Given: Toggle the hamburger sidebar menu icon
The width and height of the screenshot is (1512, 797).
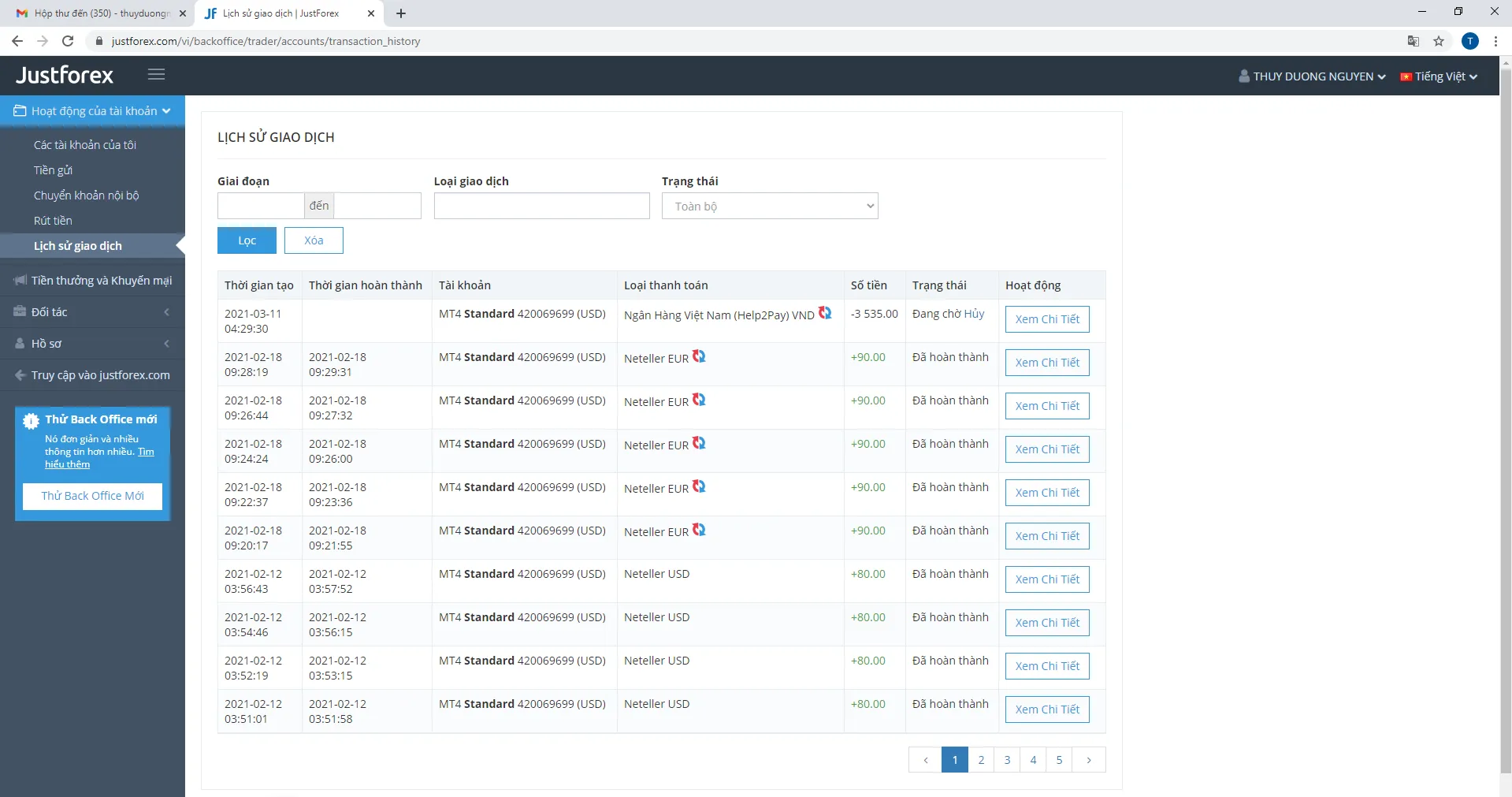Looking at the screenshot, I should (x=156, y=74).
